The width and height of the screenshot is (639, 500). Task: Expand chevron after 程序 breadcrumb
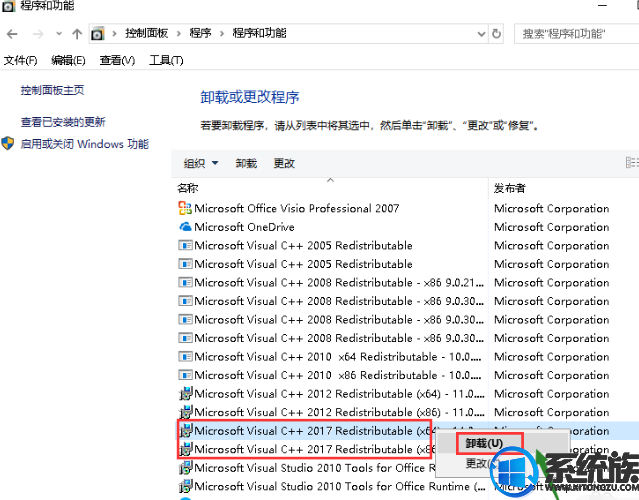click(222, 34)
